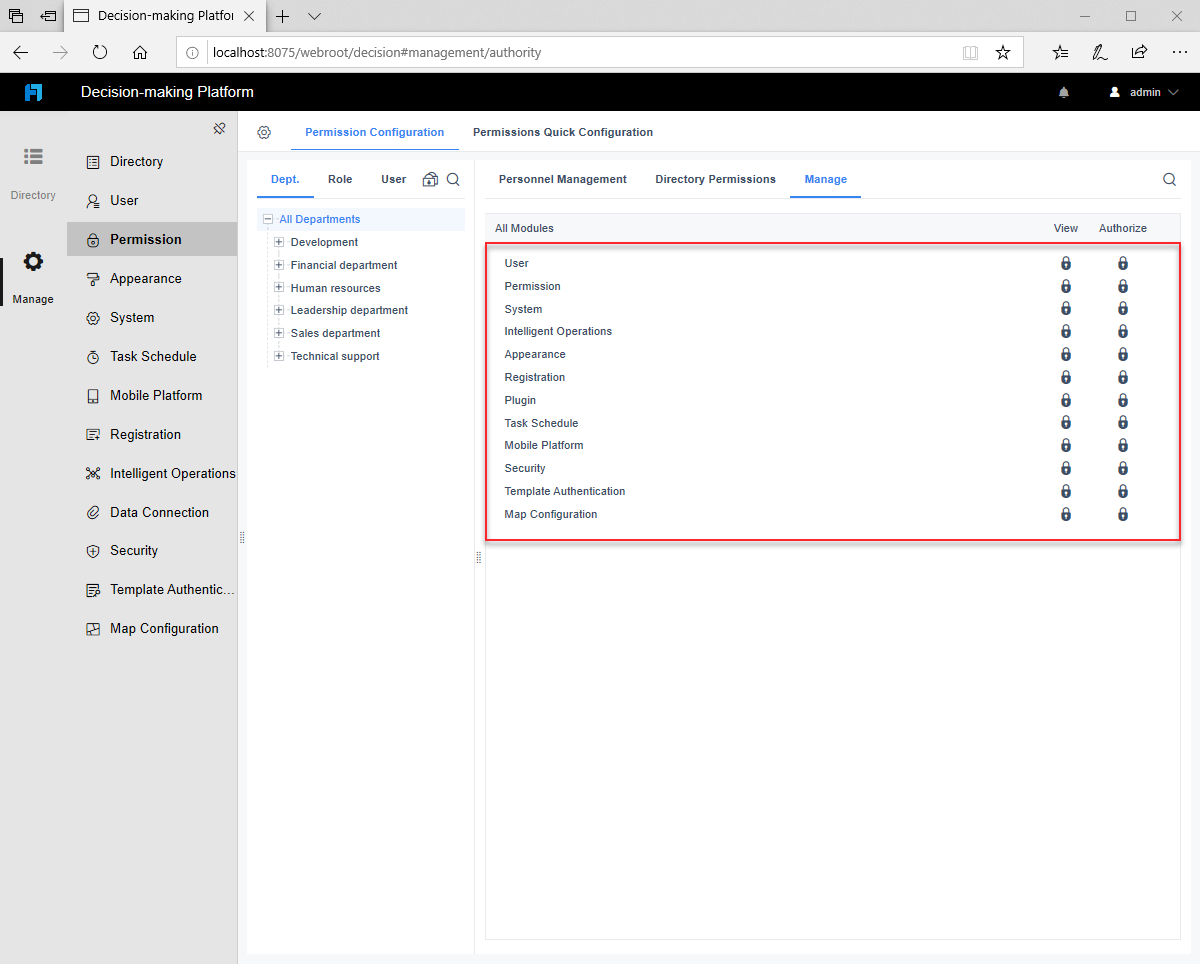The width and height of the screenshot is (1200, 964).
Task: Open the Directory Permissions tab
Action: pos(715,179)
